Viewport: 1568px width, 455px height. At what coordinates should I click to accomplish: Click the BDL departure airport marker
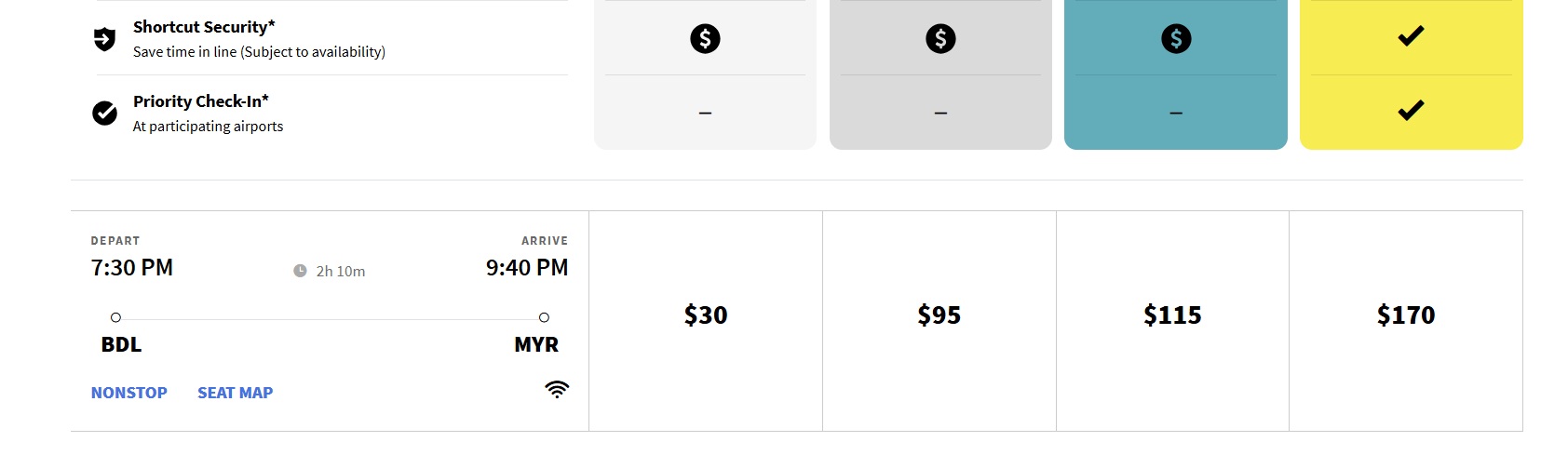pyautogui.click(x=115, y=317)
